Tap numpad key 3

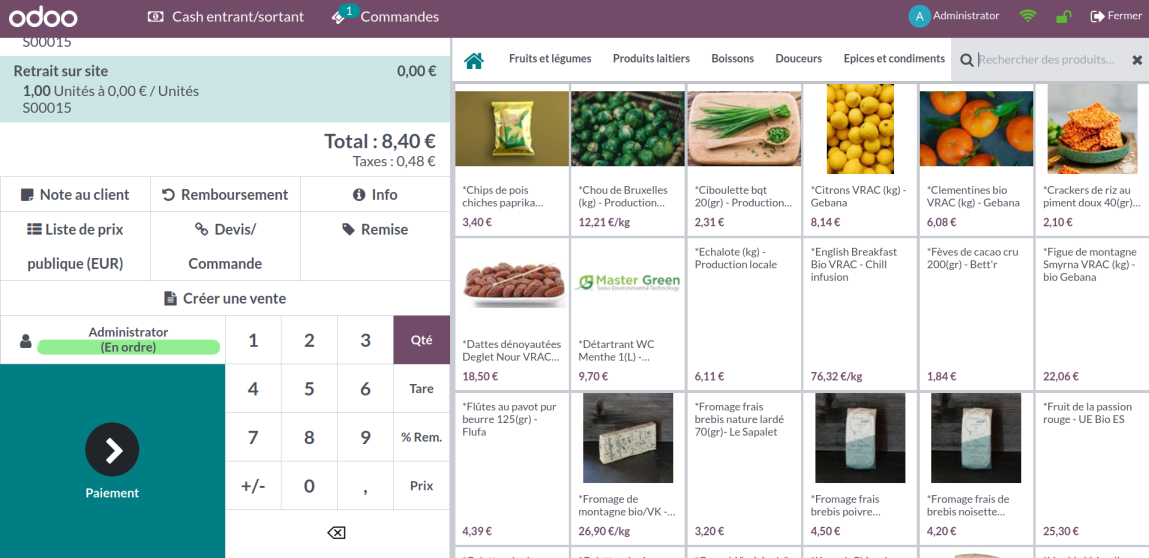(366, 340)
